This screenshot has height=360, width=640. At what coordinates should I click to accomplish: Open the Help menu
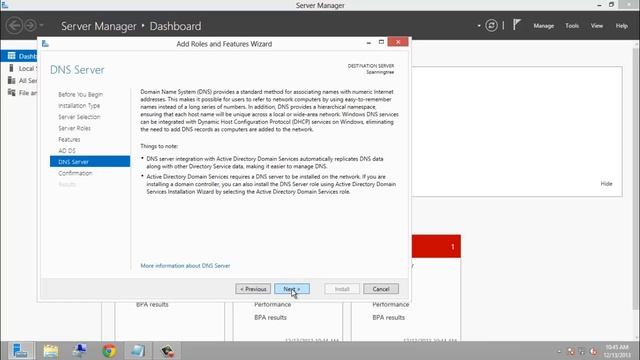(x=621, y=26)
